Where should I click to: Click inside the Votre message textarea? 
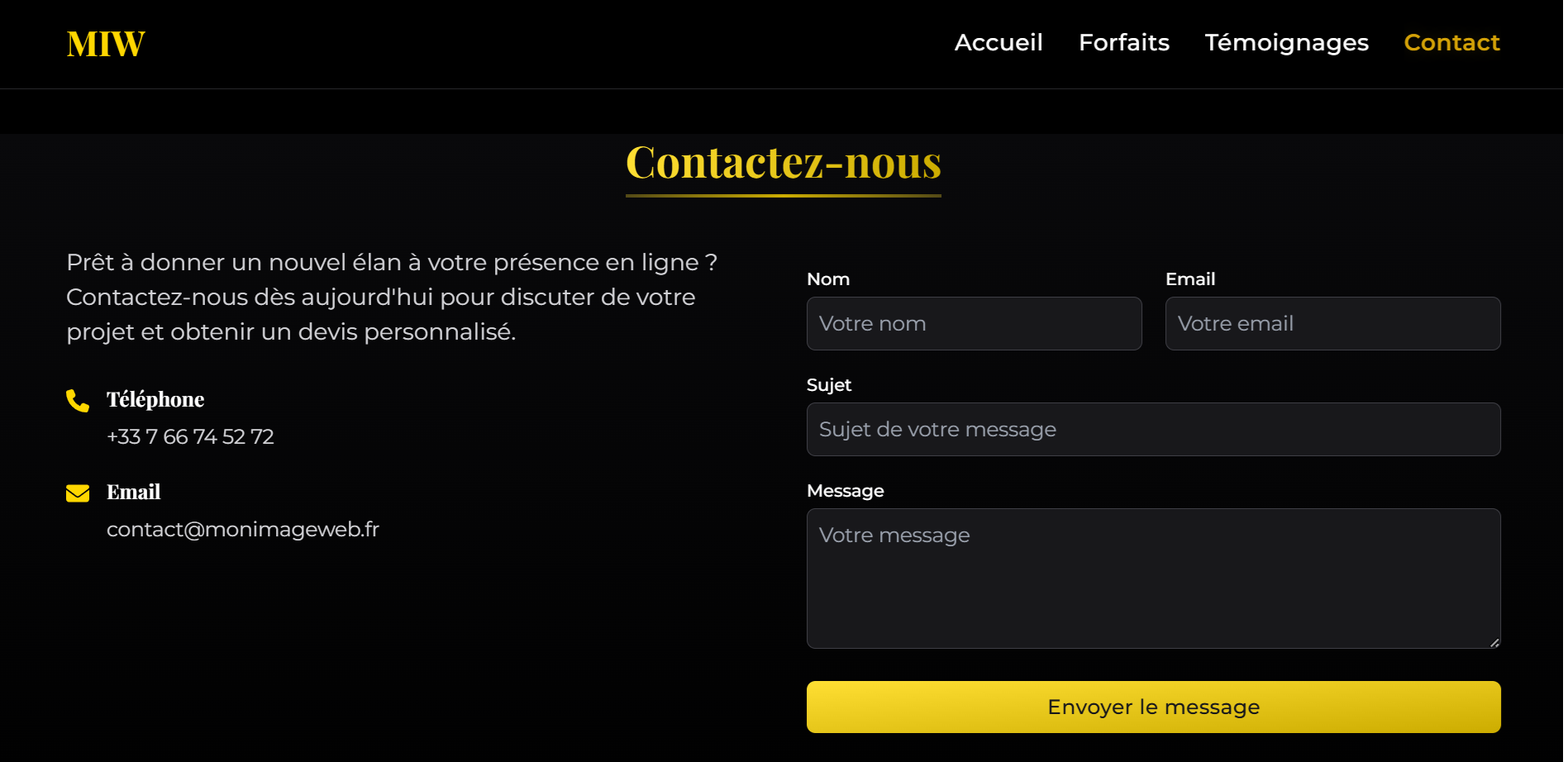(1153, 579)
